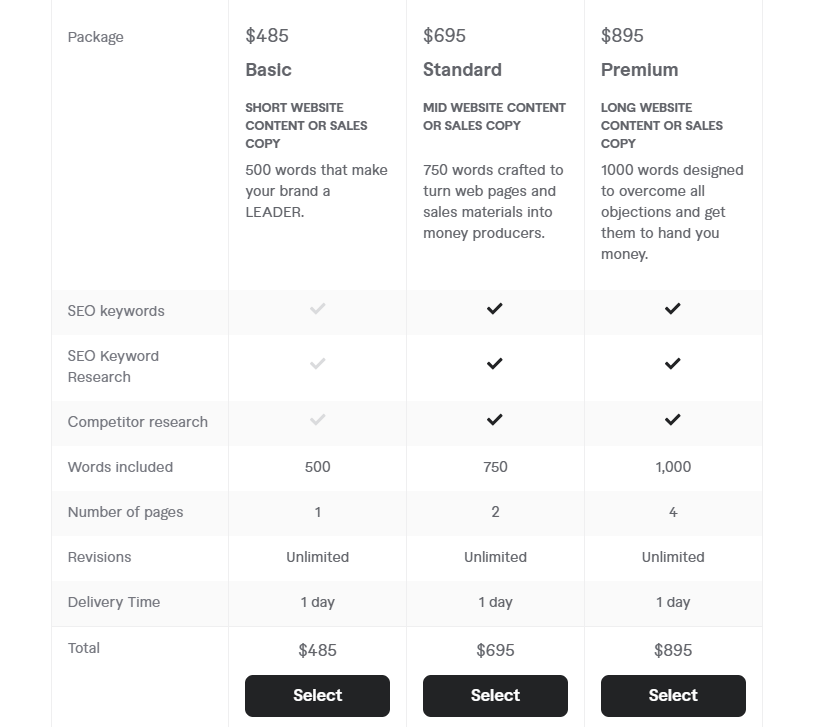820x727 pixels.
Task: Click Select button under Premium package
Action: pos(673,696)
